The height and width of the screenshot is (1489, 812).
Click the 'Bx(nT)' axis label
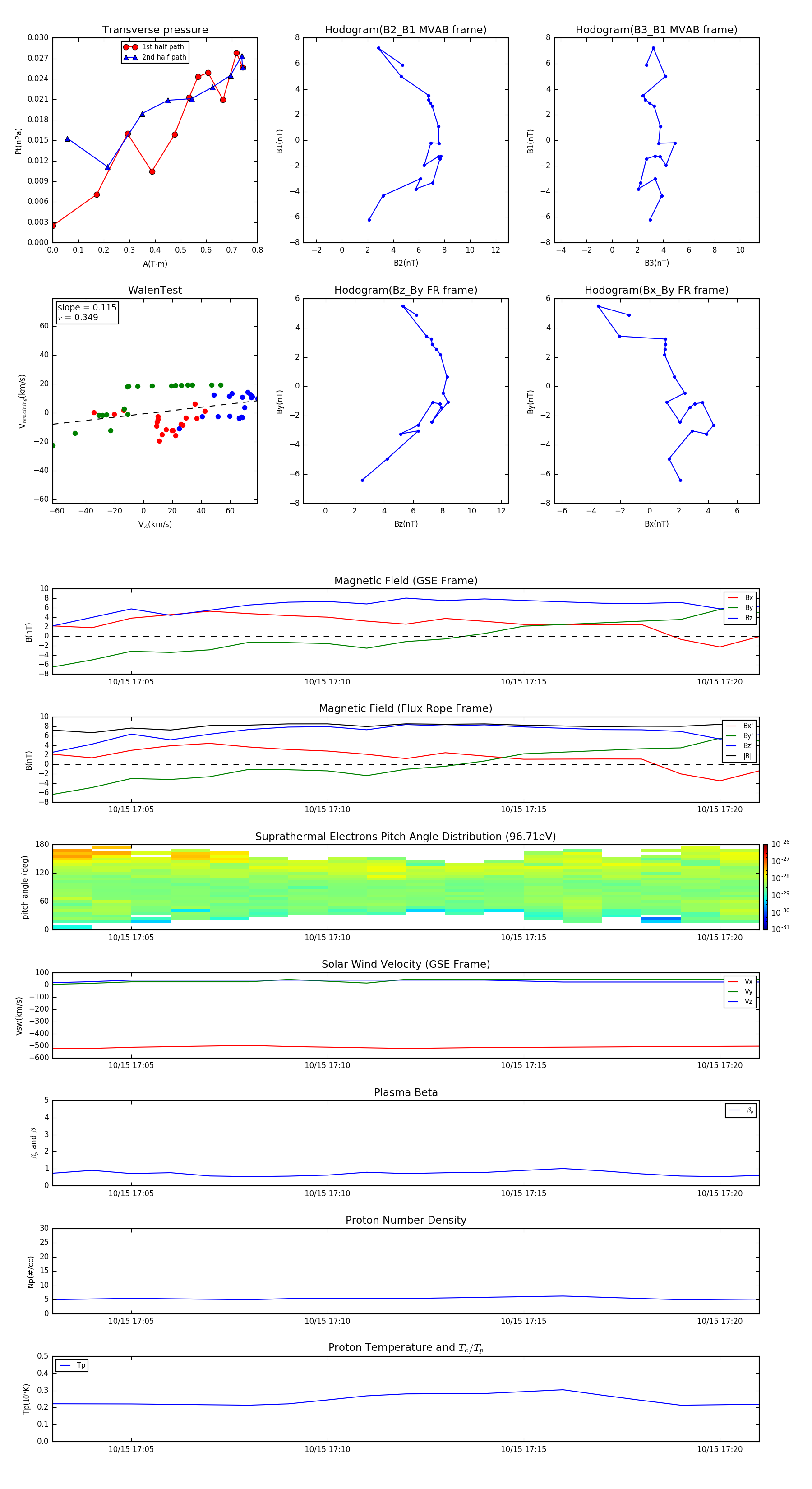656,524
